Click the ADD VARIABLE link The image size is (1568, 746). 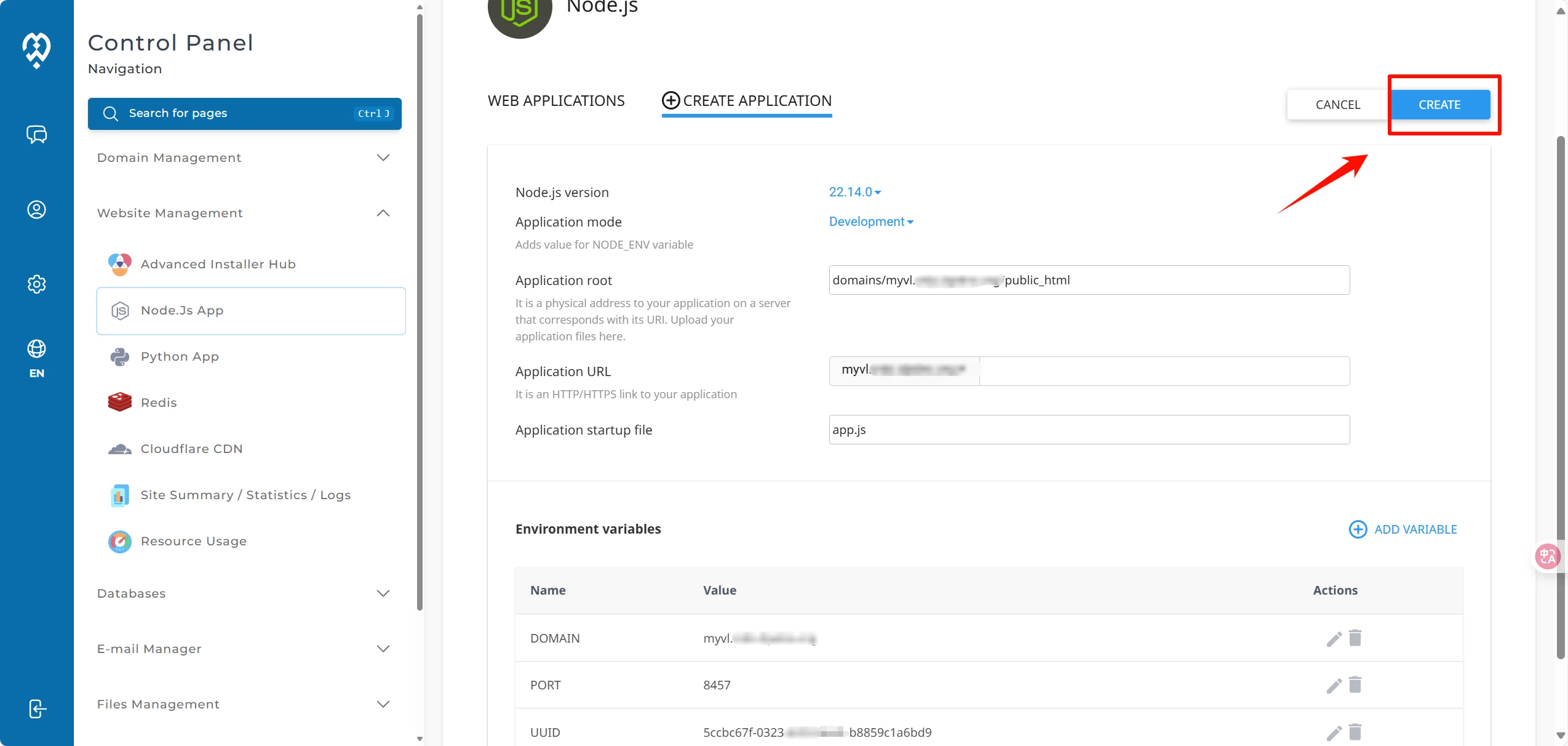click(1403, 529)
